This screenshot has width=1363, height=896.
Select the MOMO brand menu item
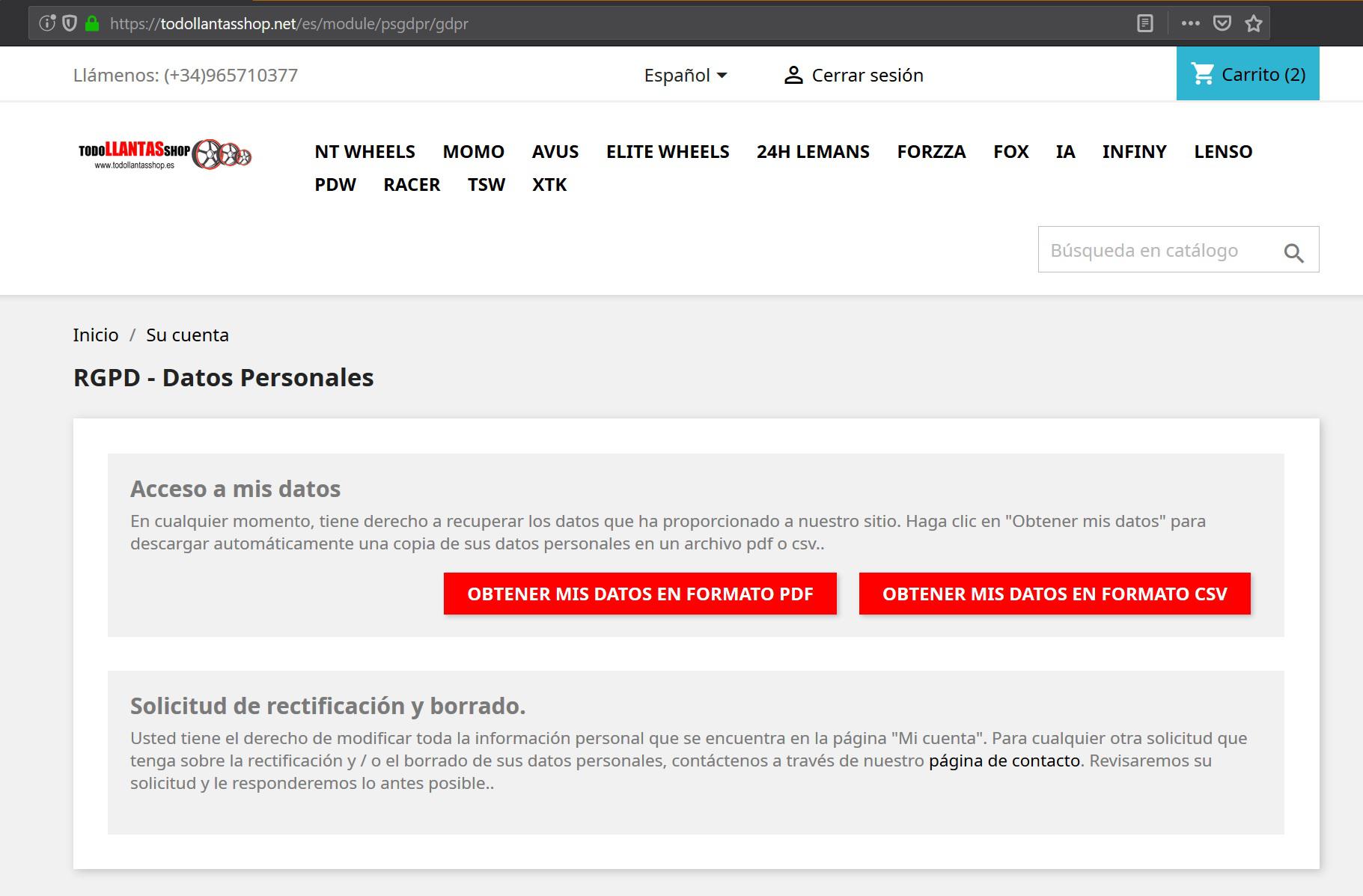click(x=473, y=151)
